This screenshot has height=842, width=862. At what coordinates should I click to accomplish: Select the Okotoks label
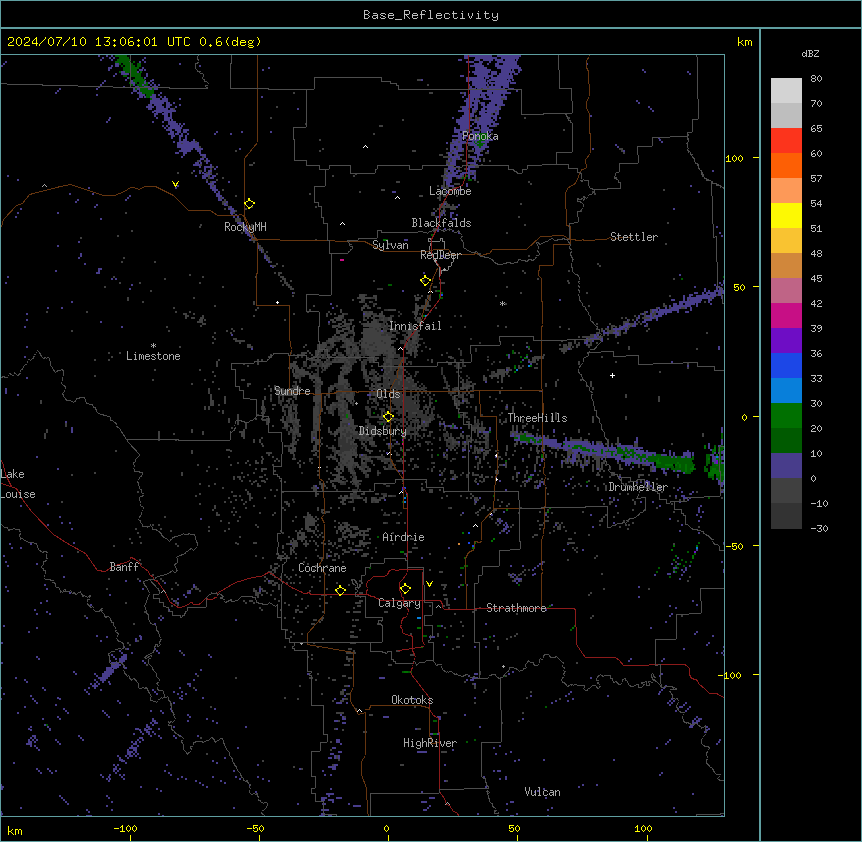click(x=412, y=700)
